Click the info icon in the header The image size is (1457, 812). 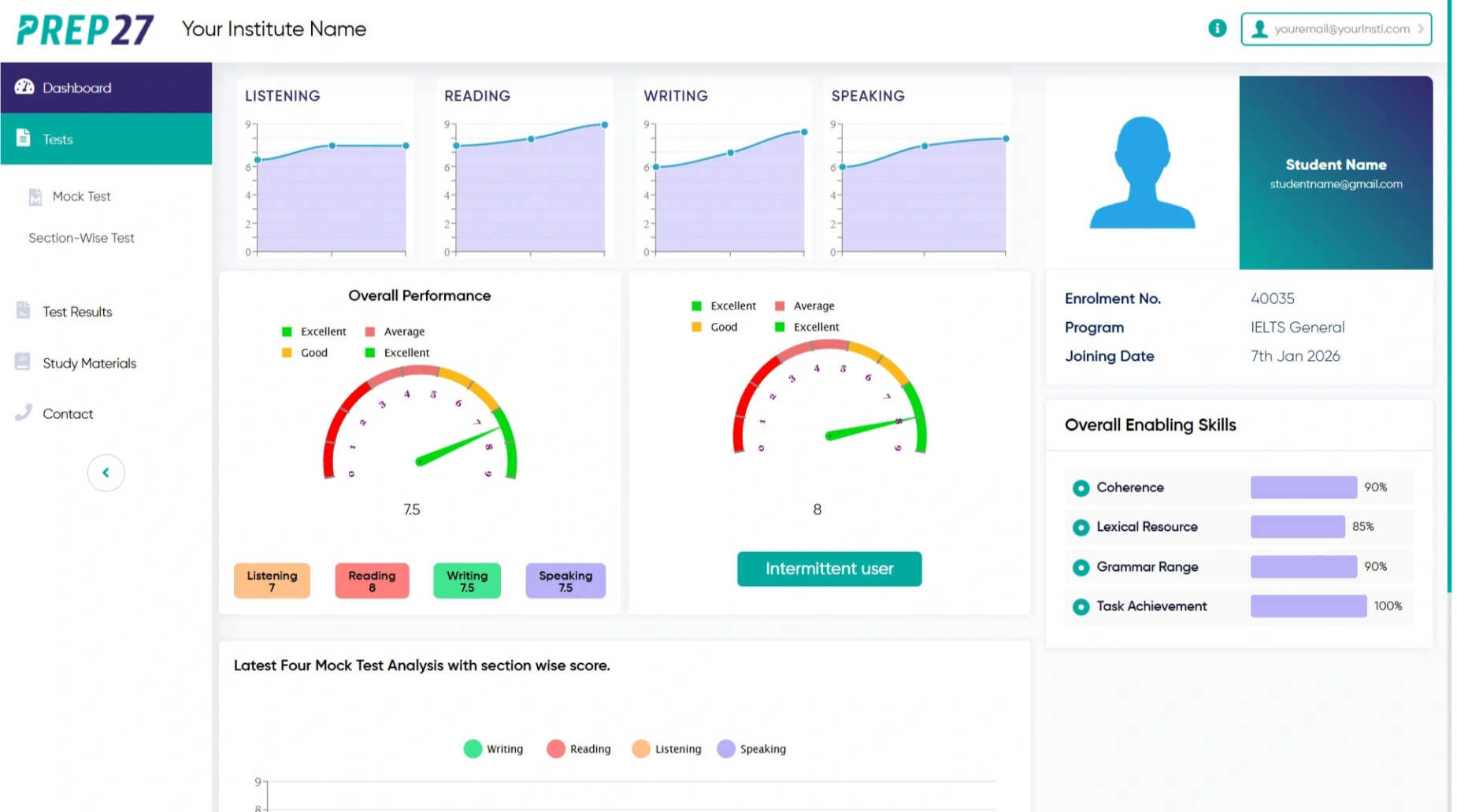1218,28
